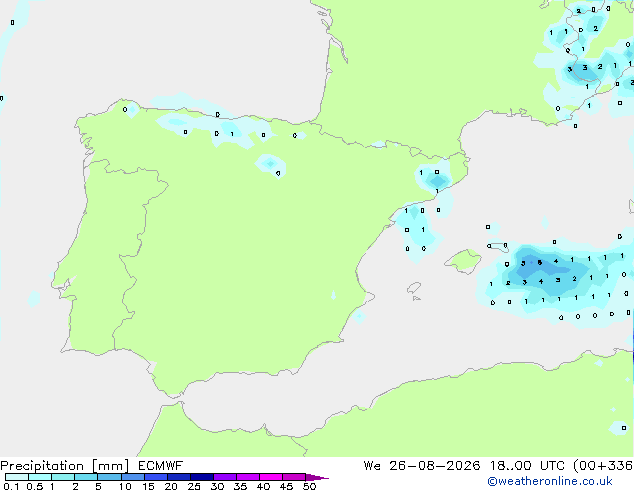This screenshot has width=634, height=490.
Task: Click the "0.1" legend scale label
Action: (x=11, y=486)
